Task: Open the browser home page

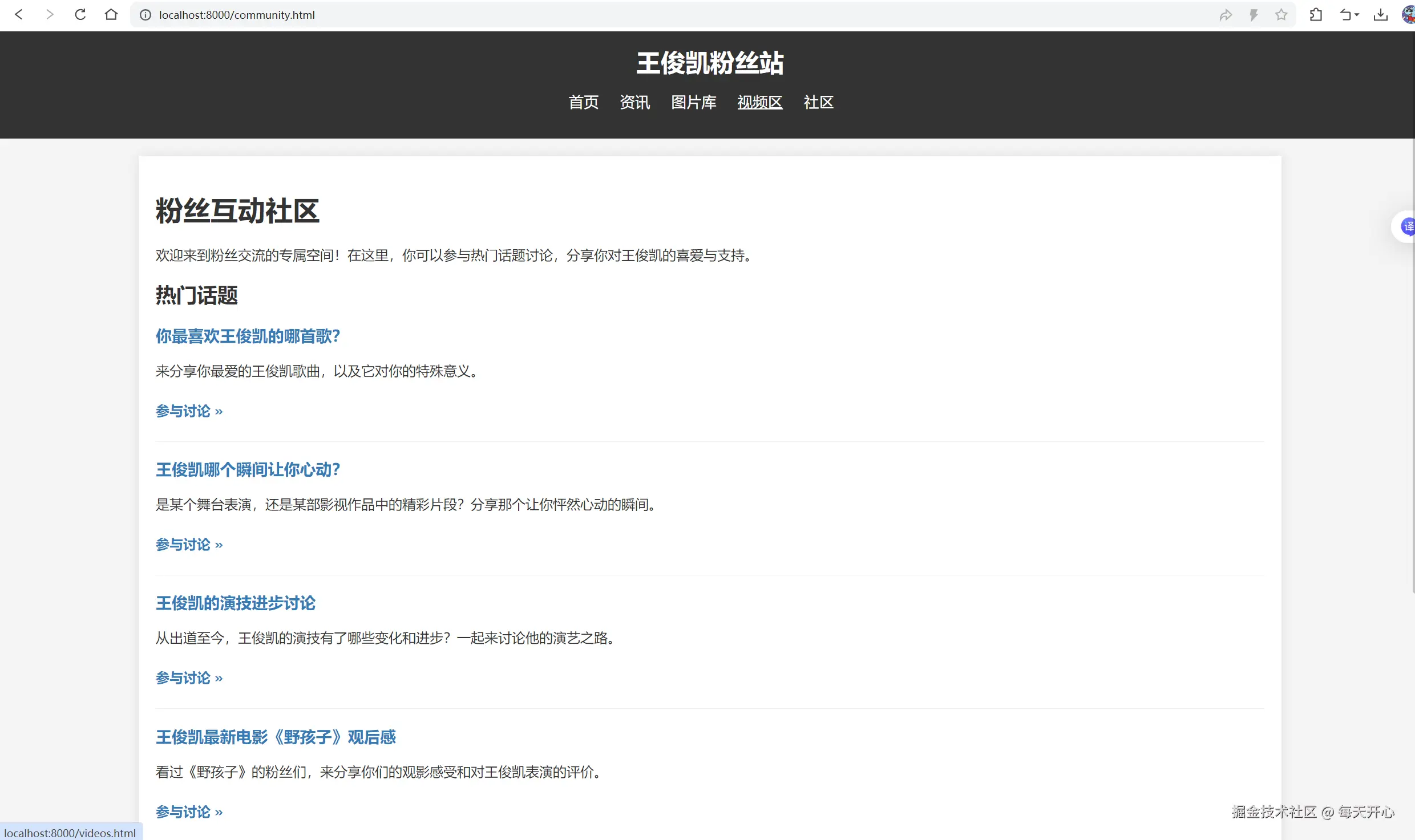Action: [111, 14]
